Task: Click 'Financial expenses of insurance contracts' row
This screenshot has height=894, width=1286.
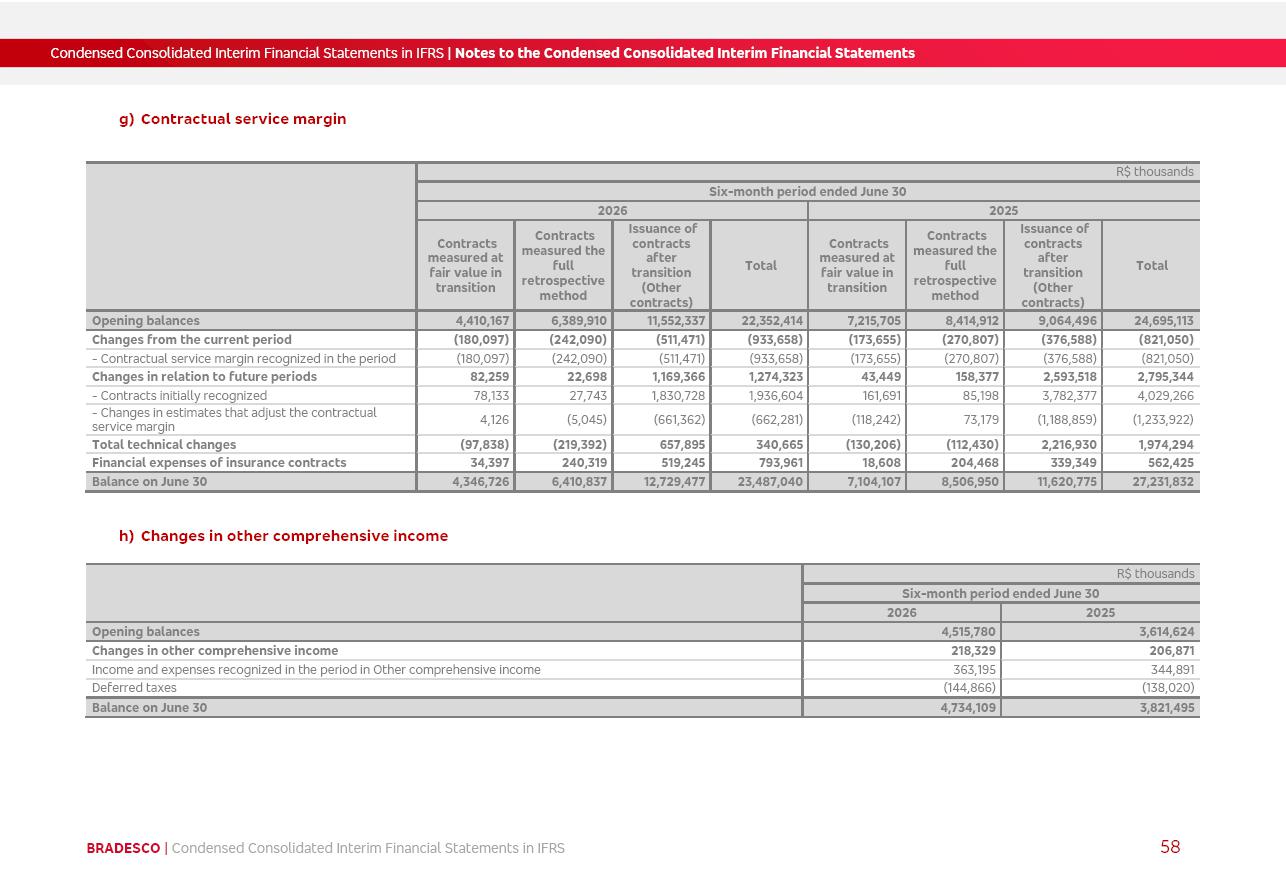Action: (x=642, y=463)
